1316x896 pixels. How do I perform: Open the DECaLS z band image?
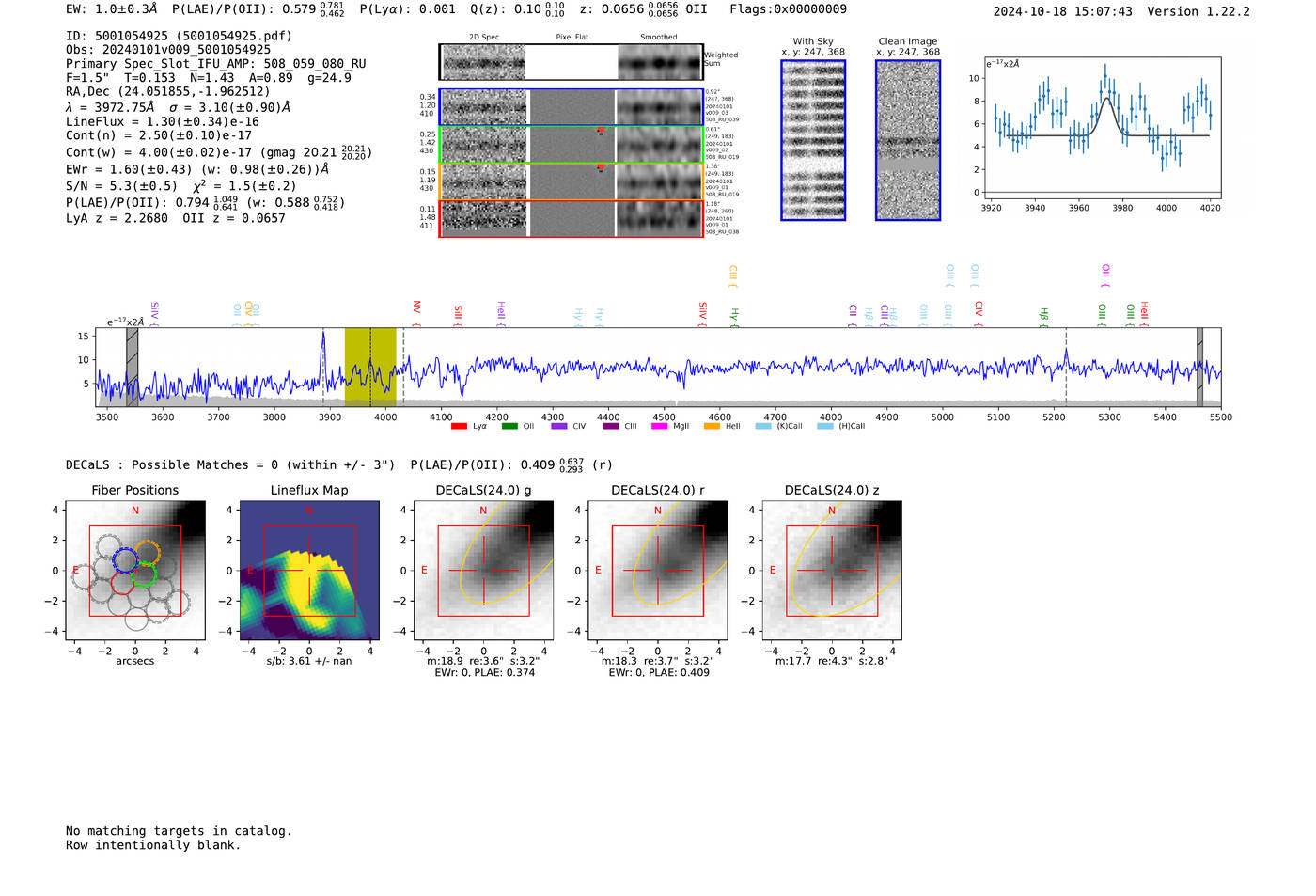tap(832, 571)
